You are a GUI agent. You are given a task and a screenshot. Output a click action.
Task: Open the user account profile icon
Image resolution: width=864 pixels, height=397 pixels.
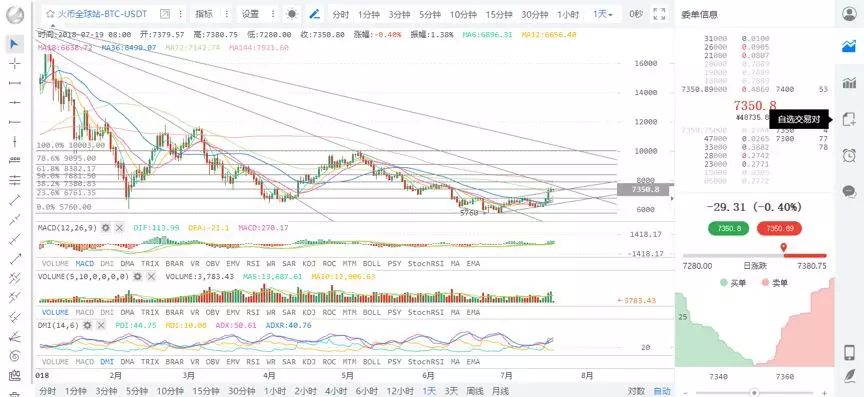pyautogui.click(x=849, y=14)
